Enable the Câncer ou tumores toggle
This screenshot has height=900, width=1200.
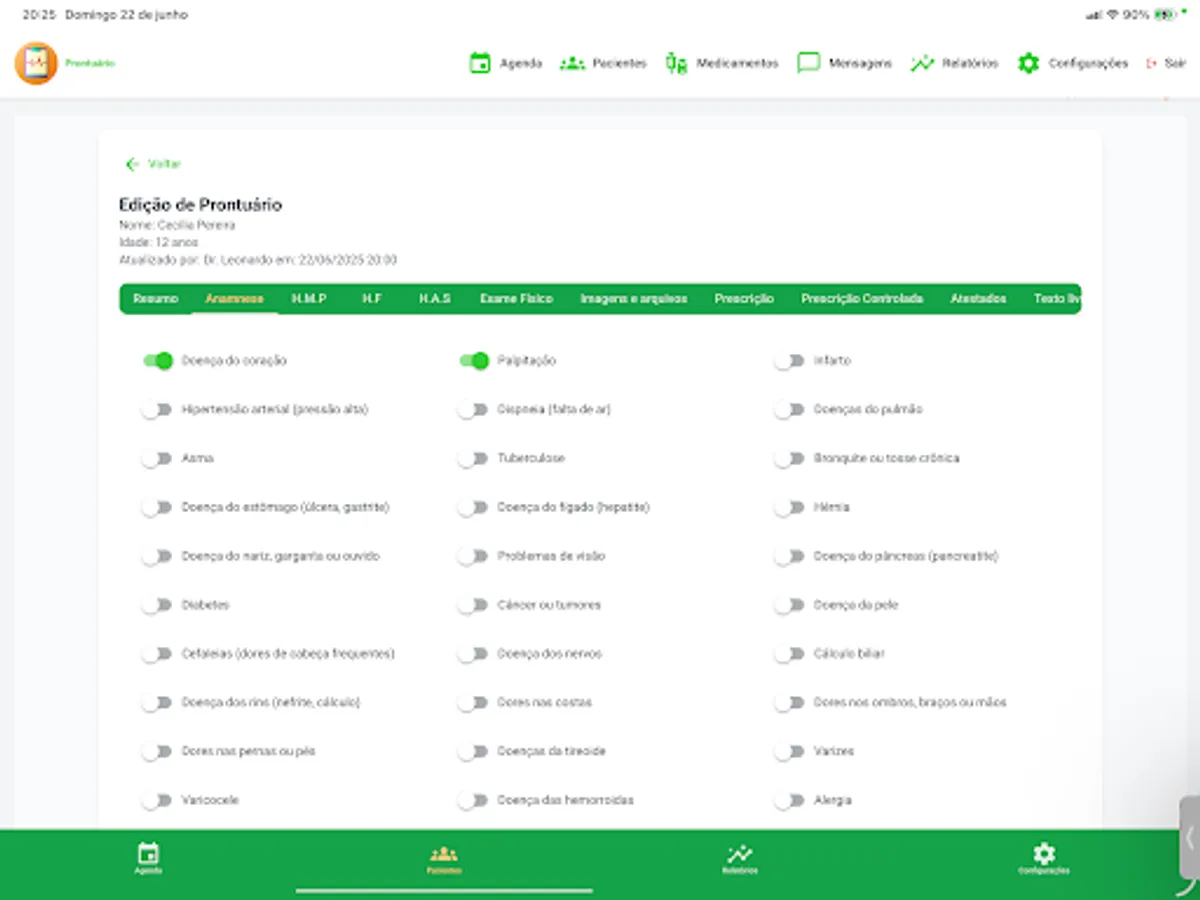pyautogui.click(x=473, y=605)
